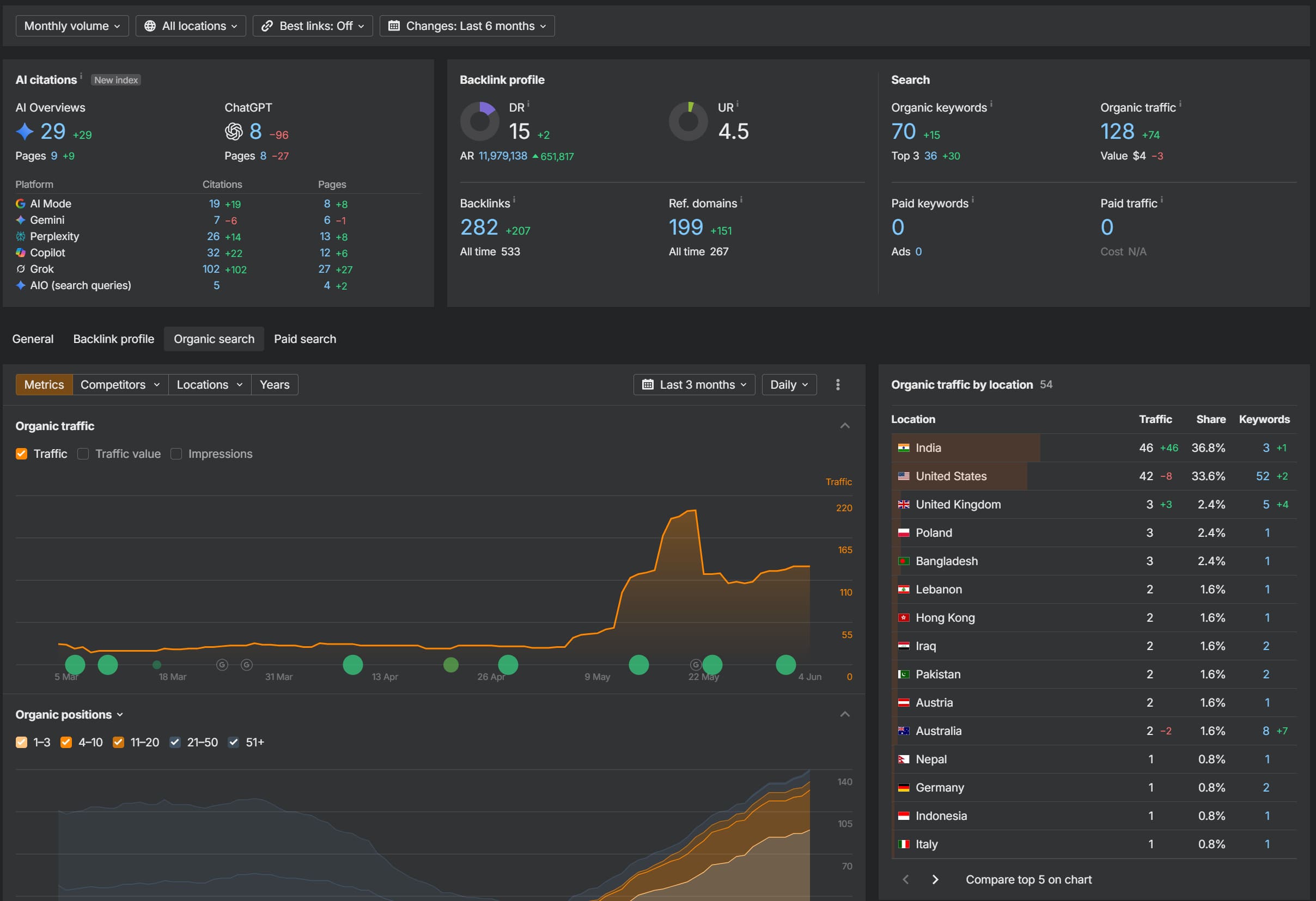
Task: Click the Gemini platform icon
Action: pos(20,220)
